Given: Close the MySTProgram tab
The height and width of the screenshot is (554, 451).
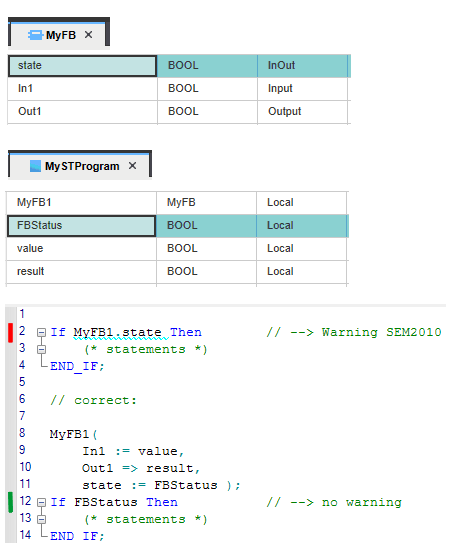Looking at the screenshot, I should pos(132,165).
